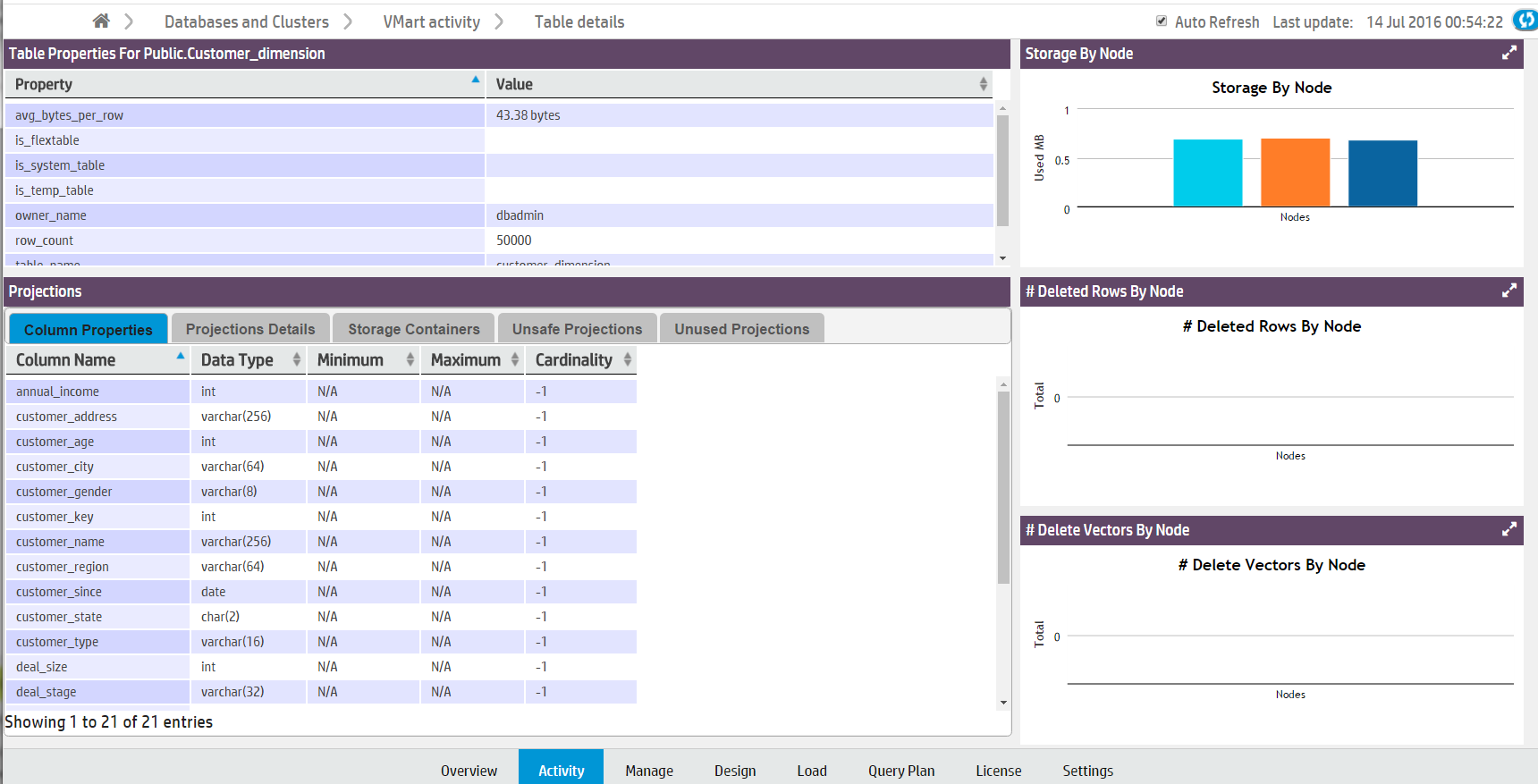1538x784 pixels.
Task: Sort by the Data Type column arrows
Action: pyautogui.click(x=296, y=359)
